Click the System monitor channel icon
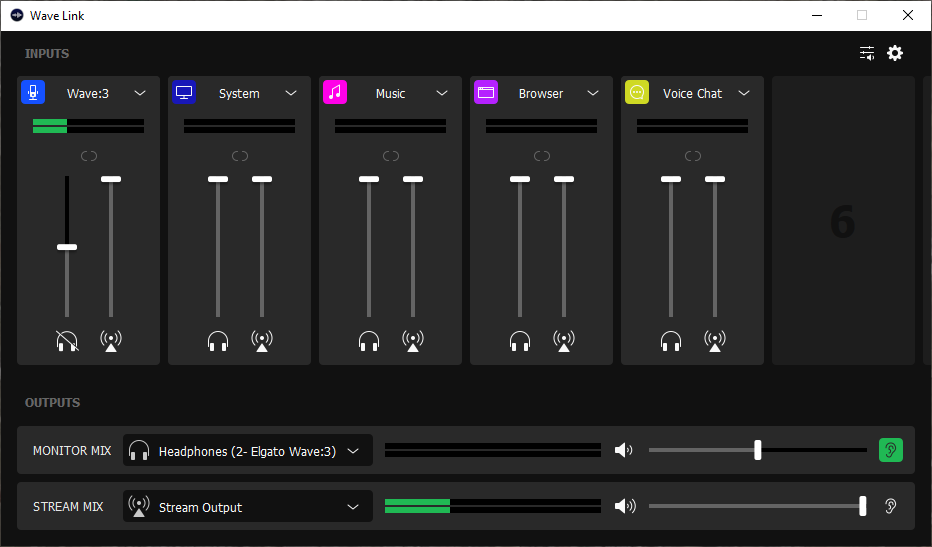Image resolution: width=932 pixels, height=547 pixels. point(184,93)
